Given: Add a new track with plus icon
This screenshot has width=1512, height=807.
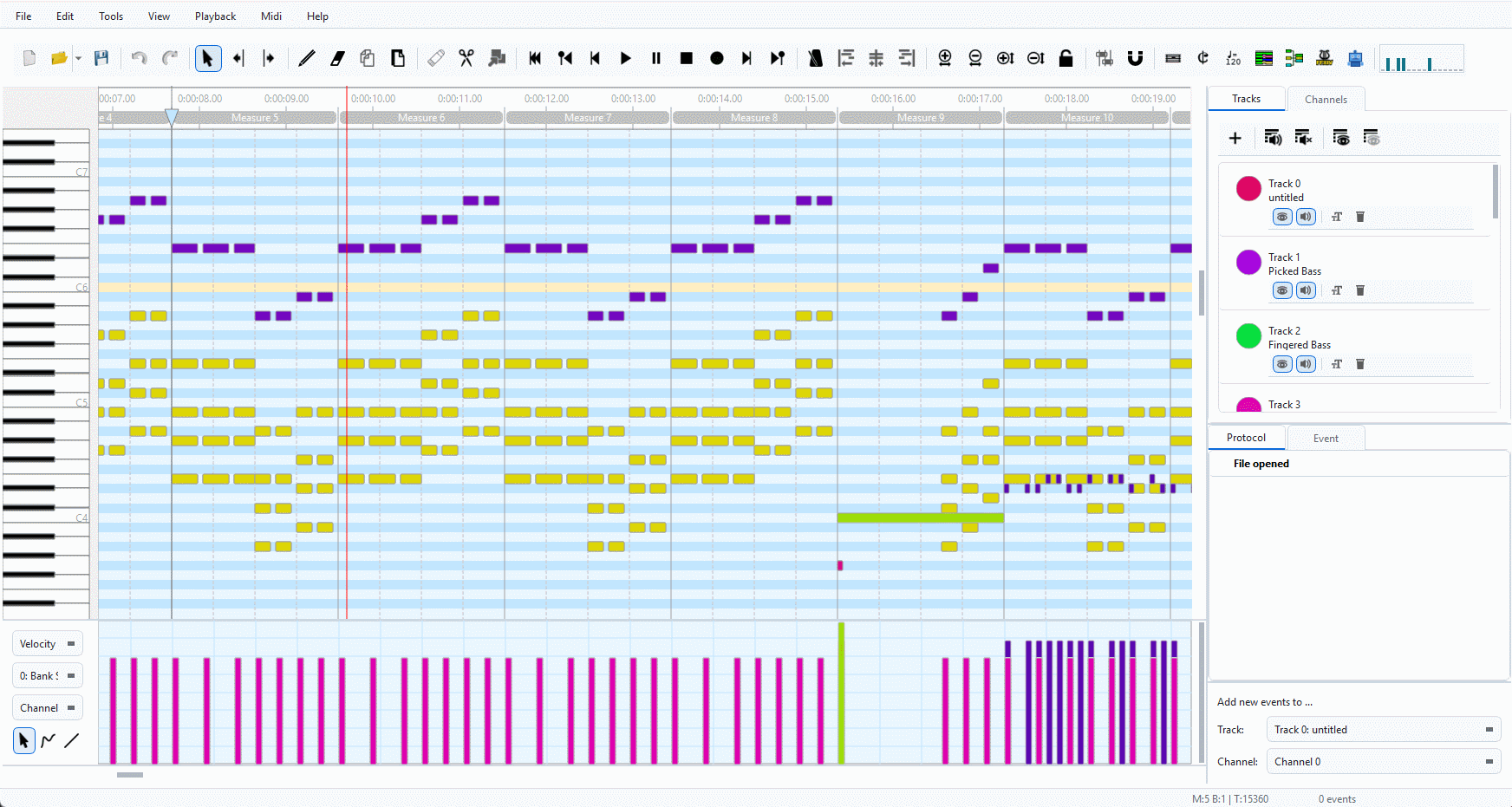Looking at the screenshot, I should click(1235, 138).
